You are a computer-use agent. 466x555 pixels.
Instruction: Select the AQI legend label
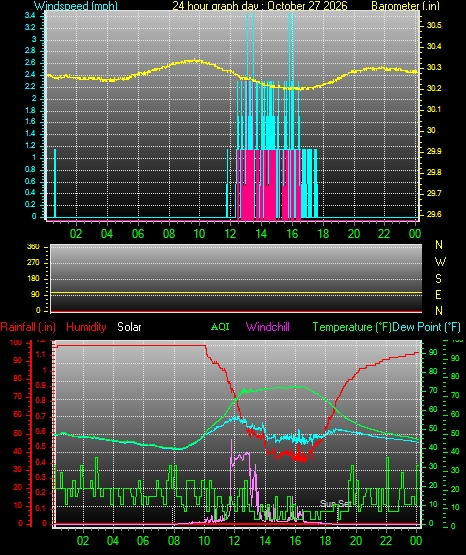pos(220,326)
